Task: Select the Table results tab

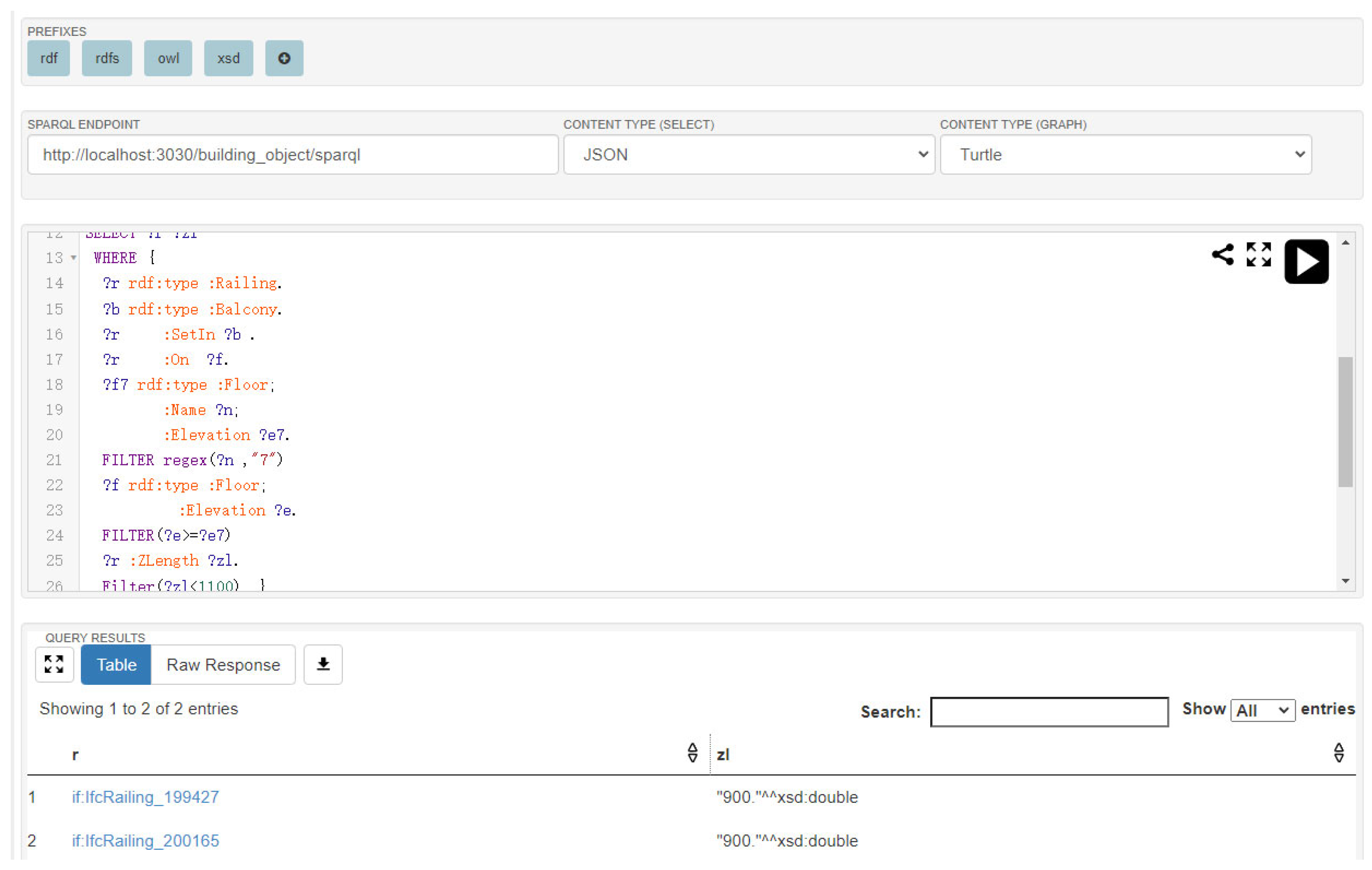Action: [116, 664]
